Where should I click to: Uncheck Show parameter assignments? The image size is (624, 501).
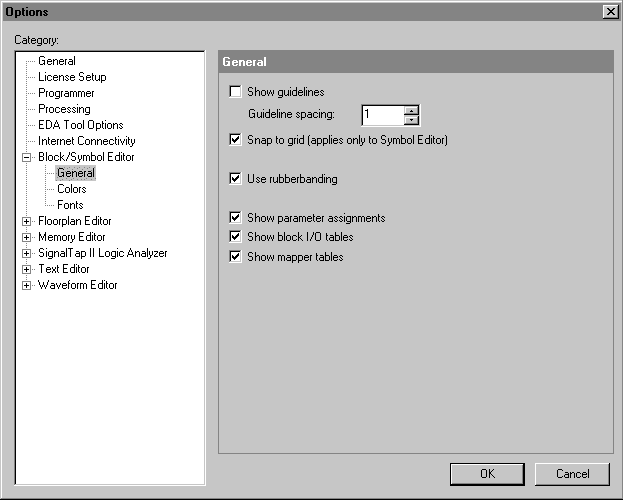pos(235,218)
